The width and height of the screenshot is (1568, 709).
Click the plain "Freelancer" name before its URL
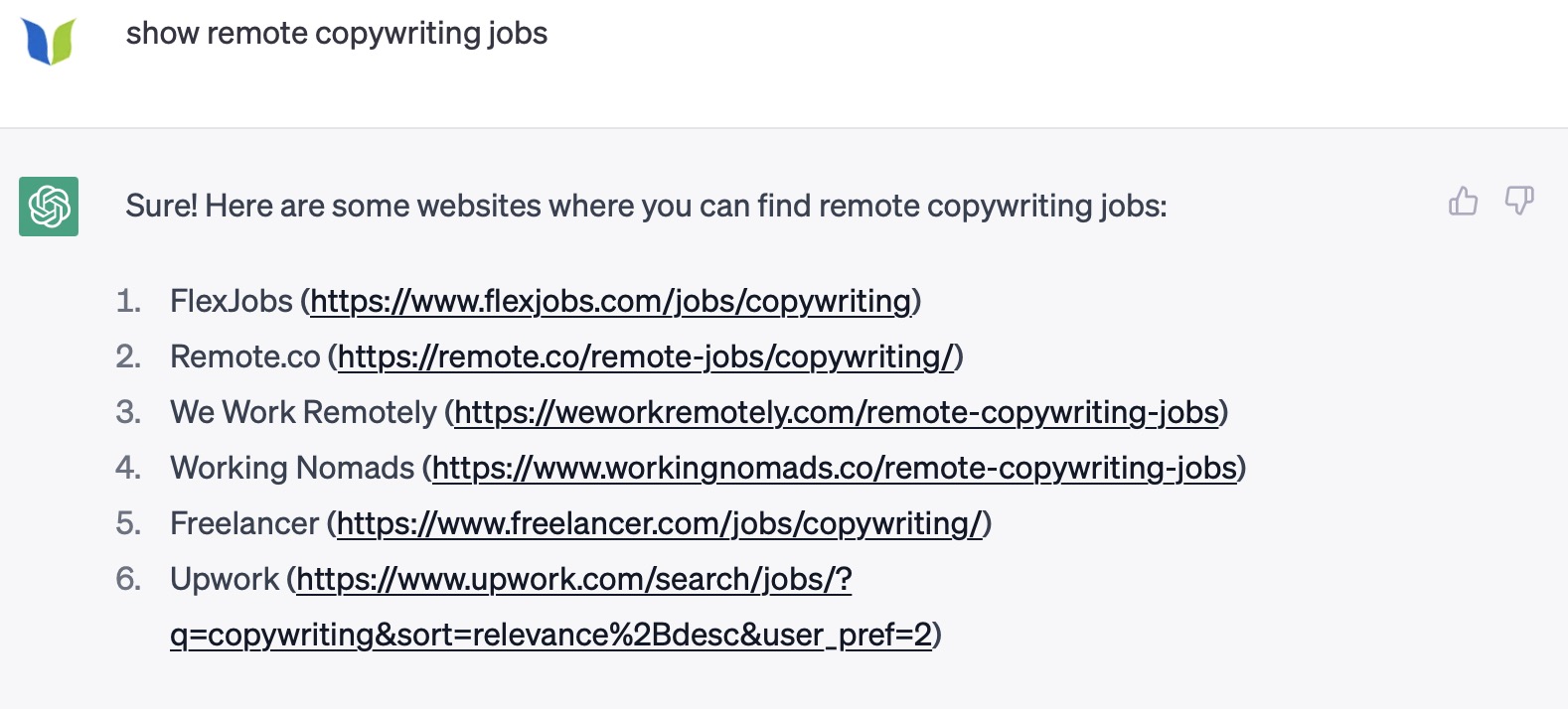click(x=244, y=523)
